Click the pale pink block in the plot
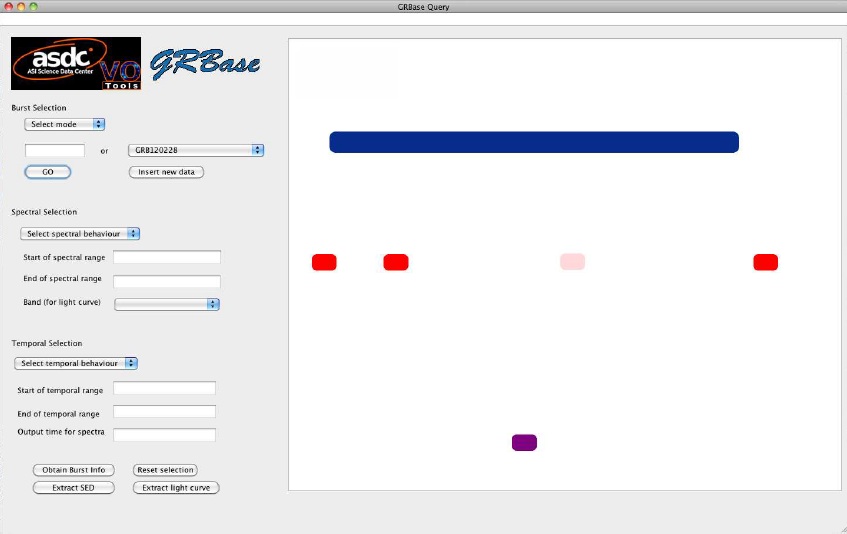847x534 pixels. [572, 262]
